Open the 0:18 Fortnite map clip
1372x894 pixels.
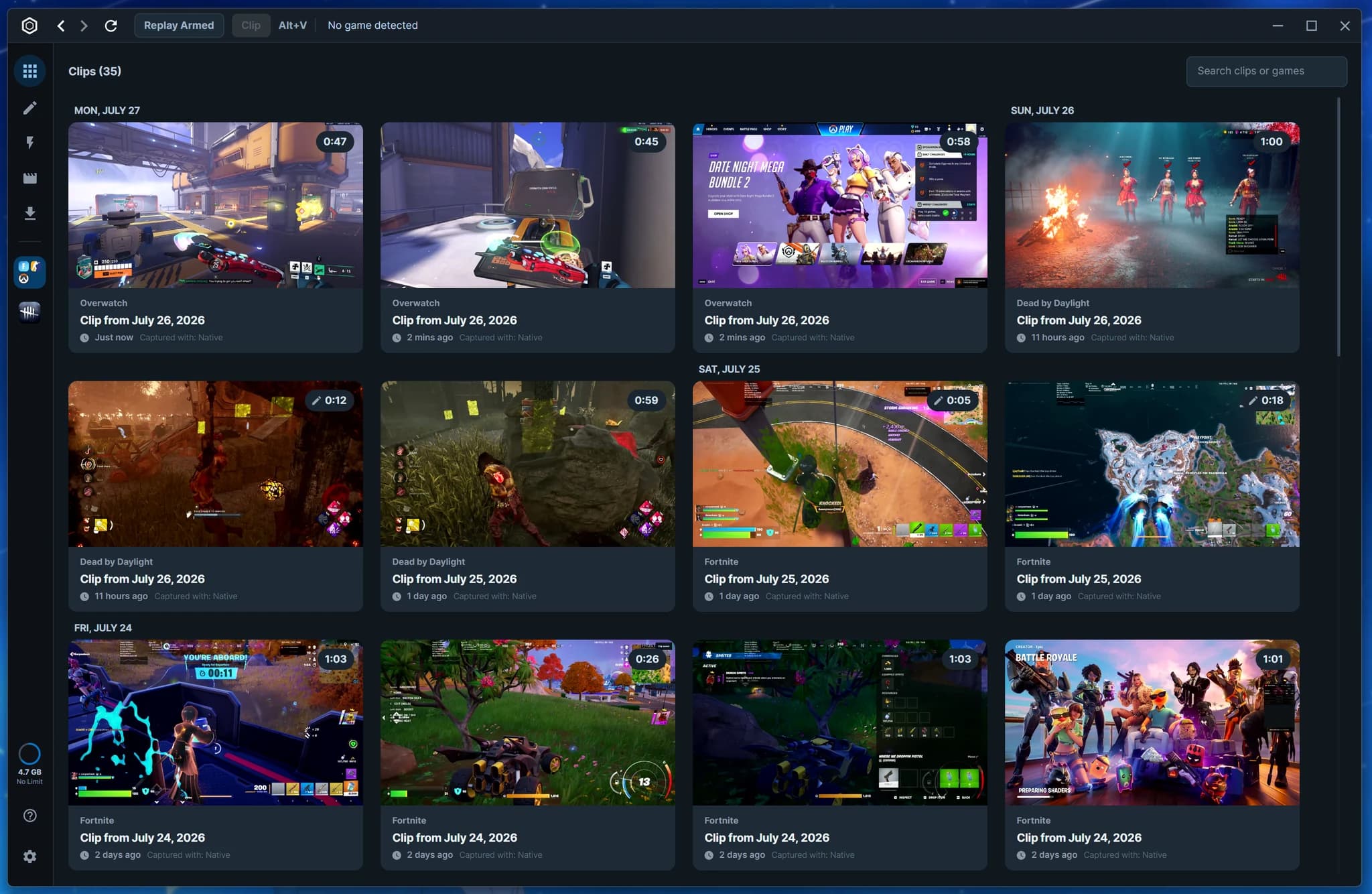tap(1152, 464)
